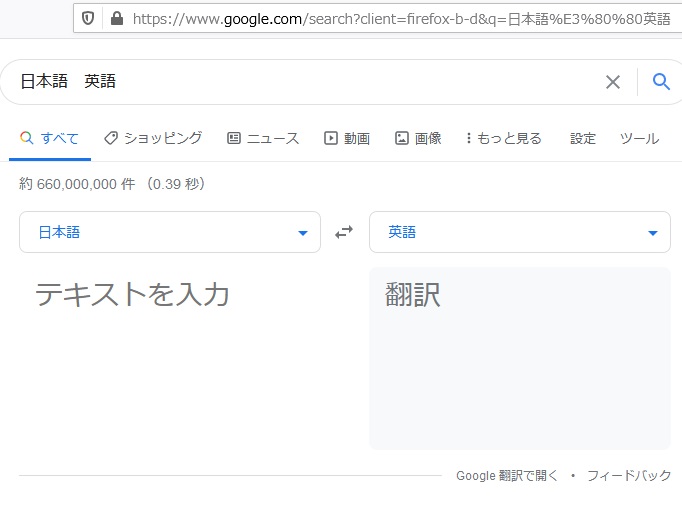This screenshot has width=682, height=511.
Task: Click the result count text 約 660,000,000 件
Action: point(77,184)
